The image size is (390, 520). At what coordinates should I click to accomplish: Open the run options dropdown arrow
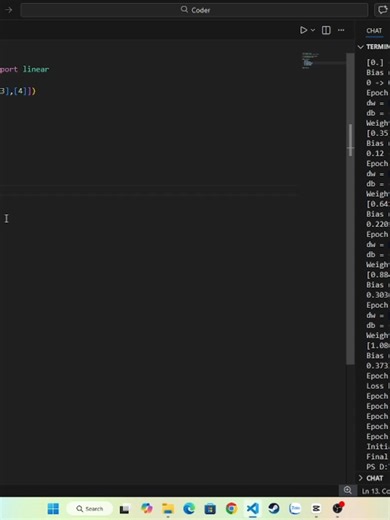pos(313,30)
